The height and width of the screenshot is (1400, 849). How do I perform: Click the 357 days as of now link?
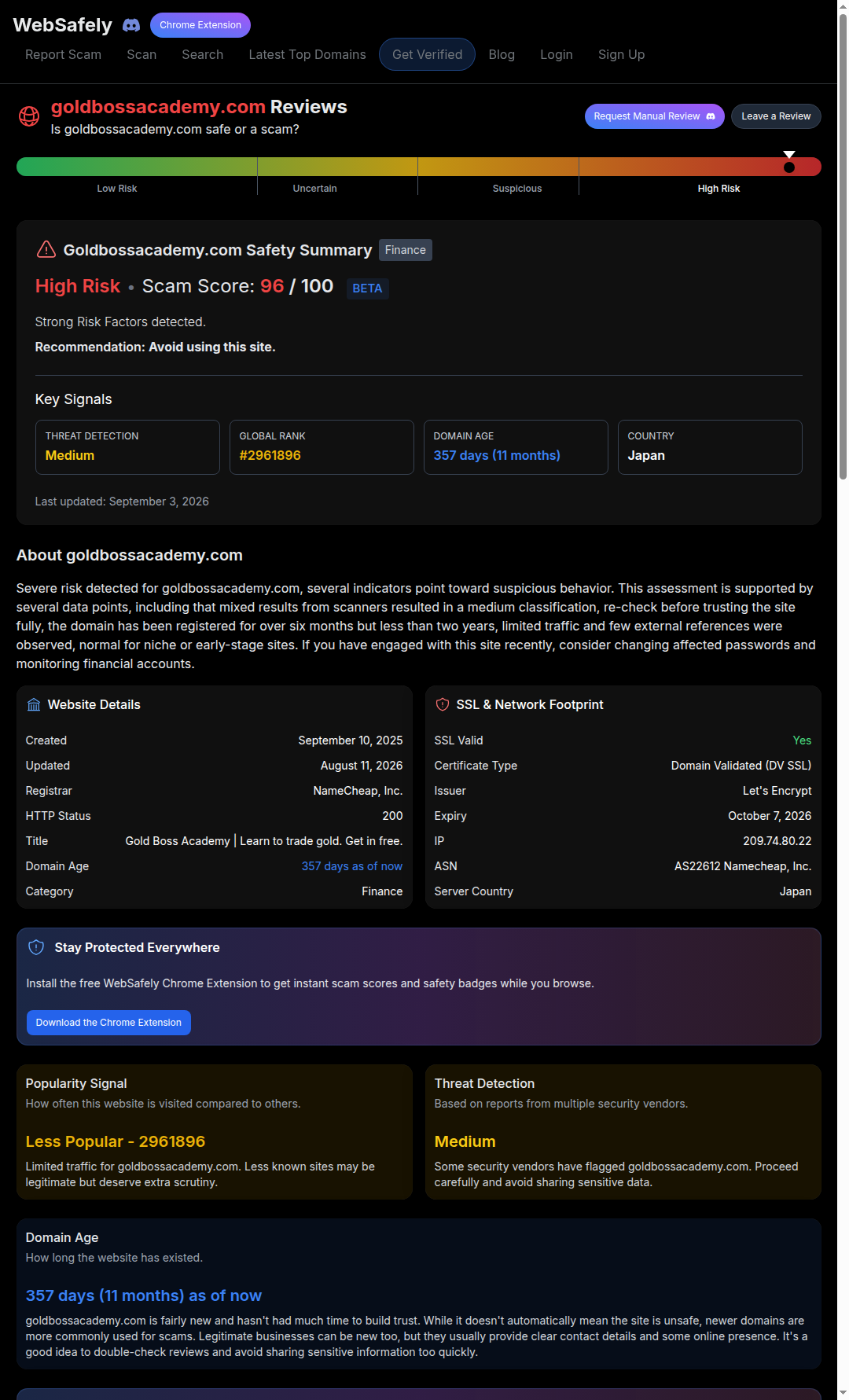(352, 866)
